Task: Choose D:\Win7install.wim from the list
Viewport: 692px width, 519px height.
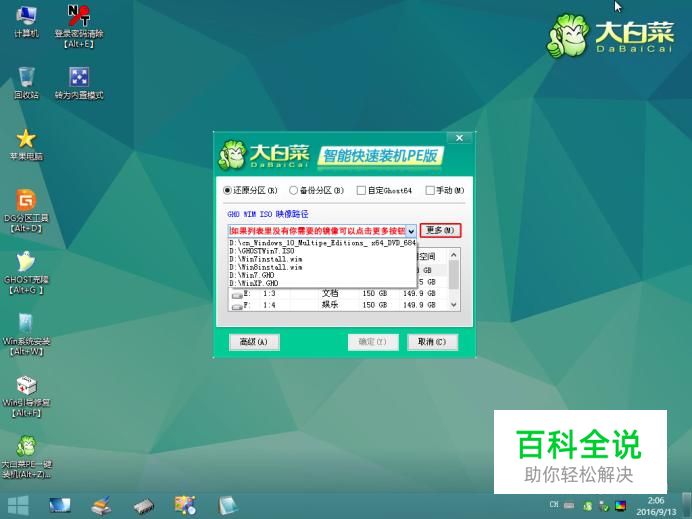Action: [323, 259]
